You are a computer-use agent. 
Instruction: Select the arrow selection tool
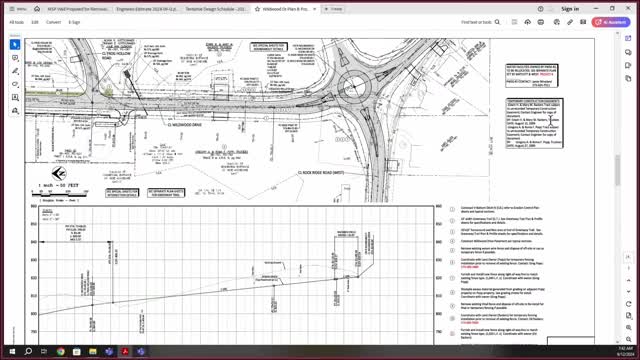[15, 44]
